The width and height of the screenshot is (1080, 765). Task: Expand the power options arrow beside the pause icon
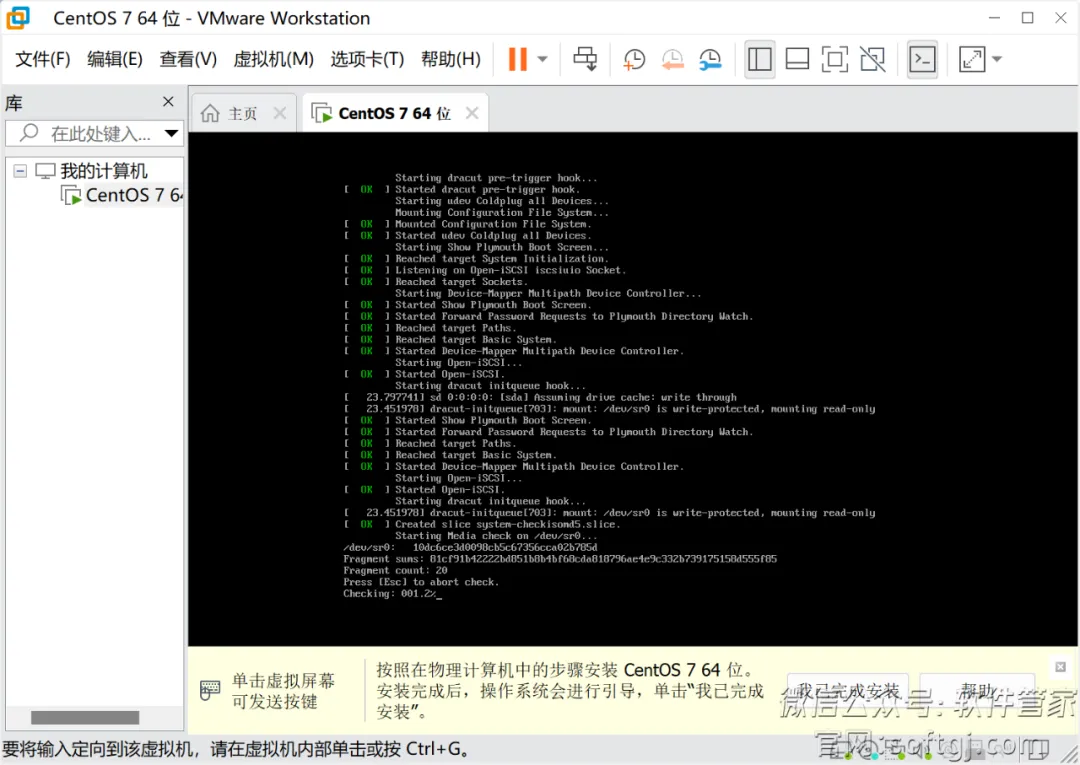tap(543, 59)
